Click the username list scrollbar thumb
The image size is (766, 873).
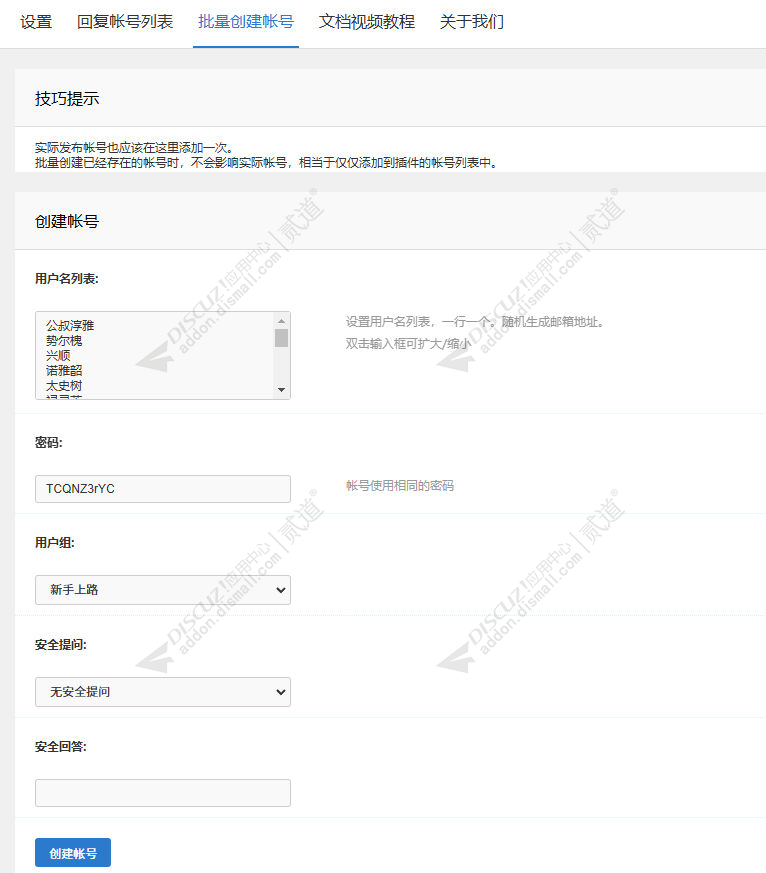[281, 338]
